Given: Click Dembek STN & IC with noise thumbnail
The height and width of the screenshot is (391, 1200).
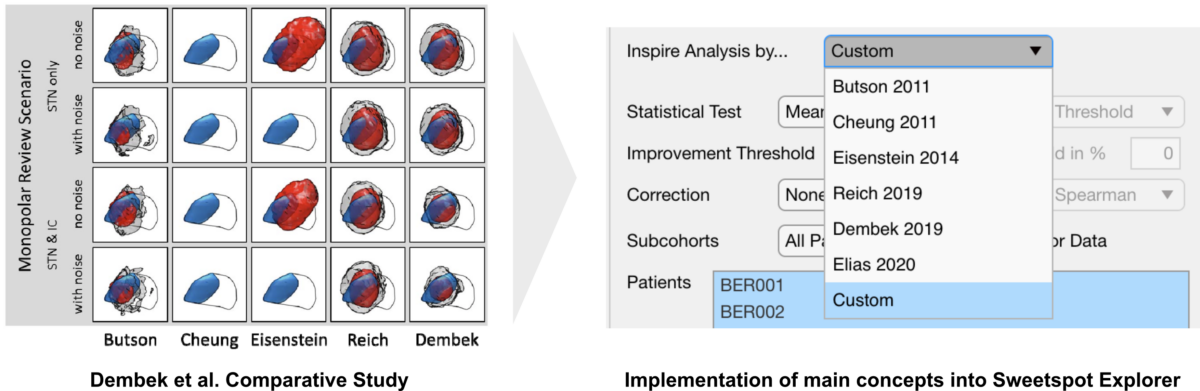Looking at the screenshot, I should coord(448,285).
